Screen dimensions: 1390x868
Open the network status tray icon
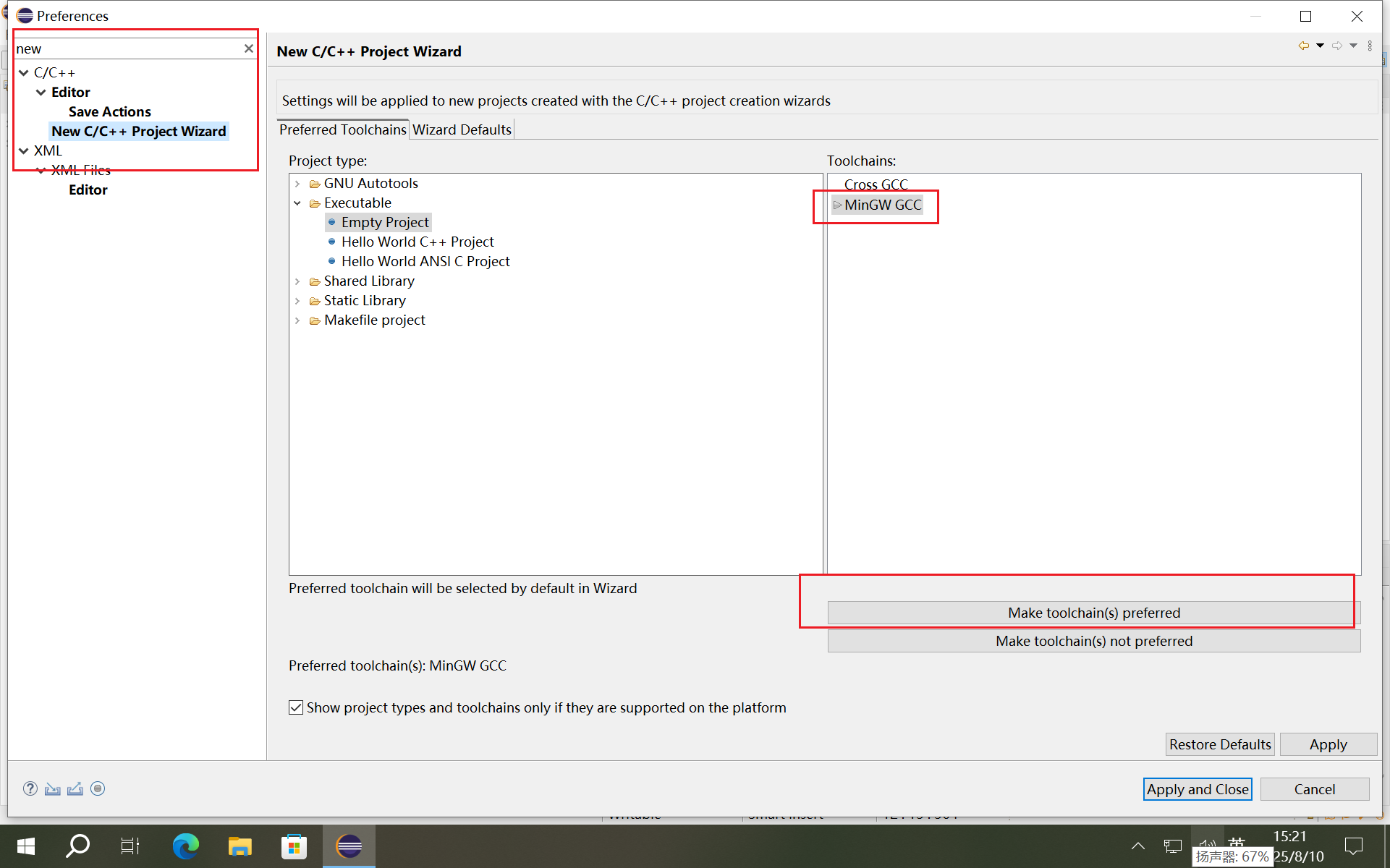pos(1173,846)
